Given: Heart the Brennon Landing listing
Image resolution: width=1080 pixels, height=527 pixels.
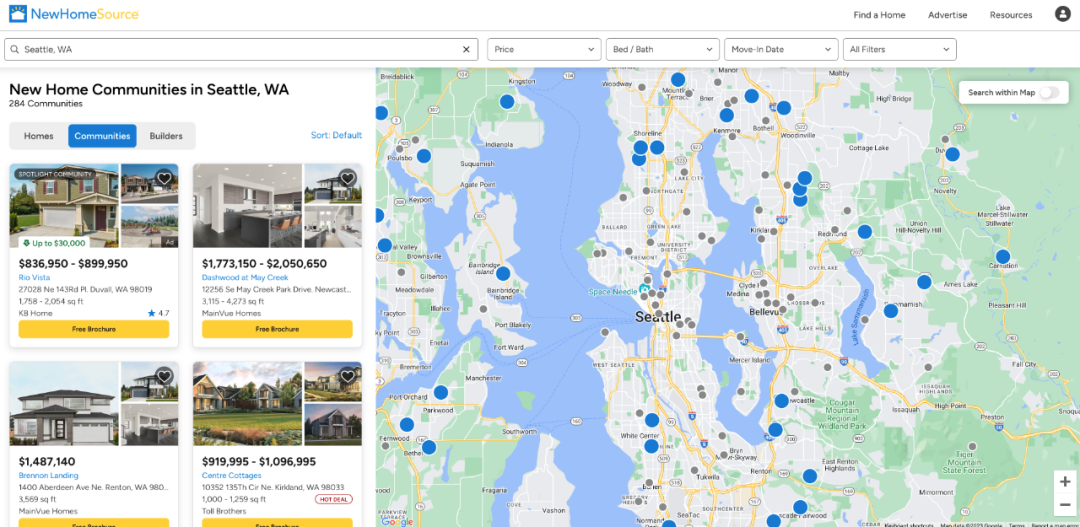Looking at the screenshot, I should pos(164,376).
